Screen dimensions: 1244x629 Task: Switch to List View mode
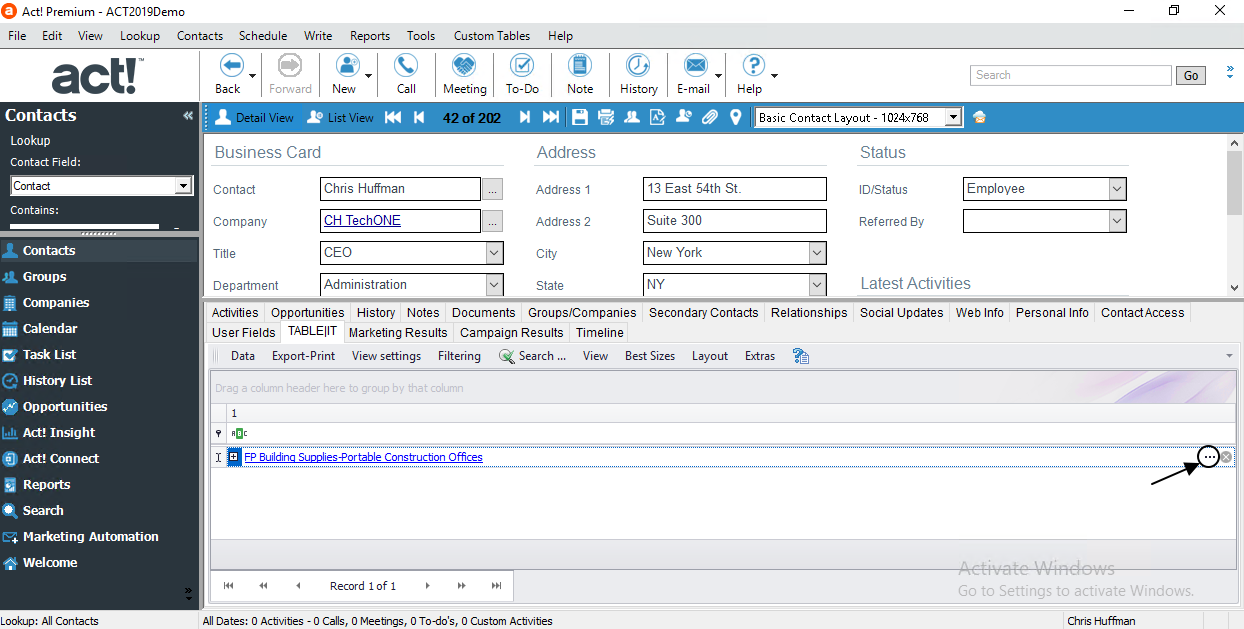coord(340,117)
